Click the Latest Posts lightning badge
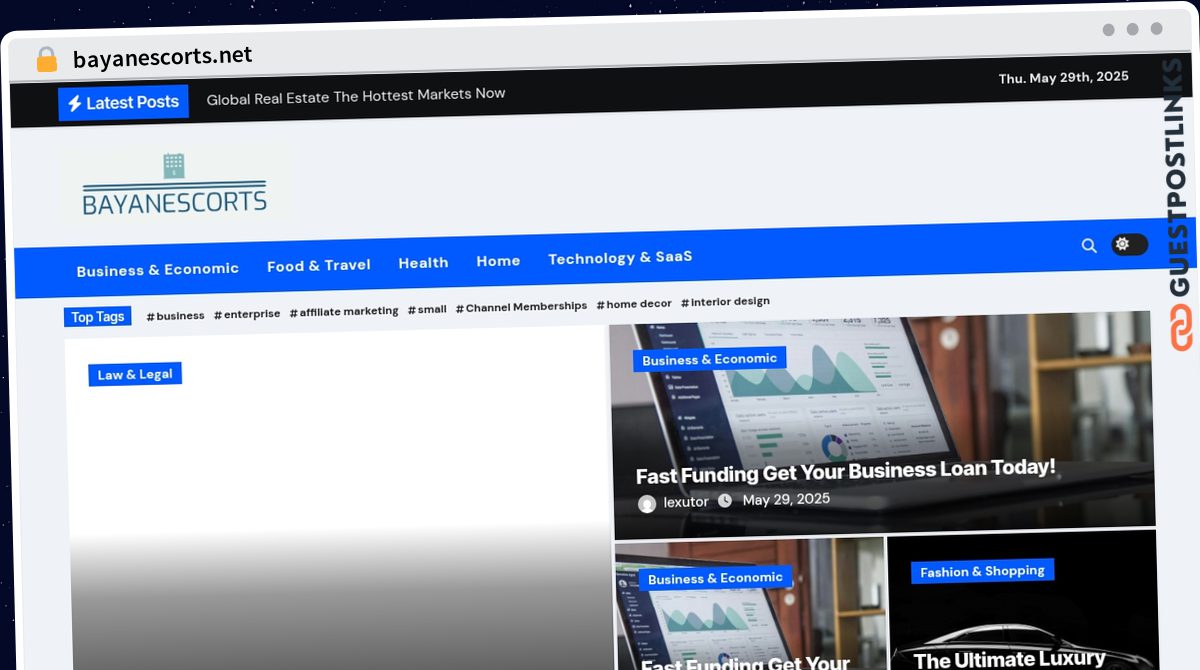 pyautogui.click(x=123, y=103)
